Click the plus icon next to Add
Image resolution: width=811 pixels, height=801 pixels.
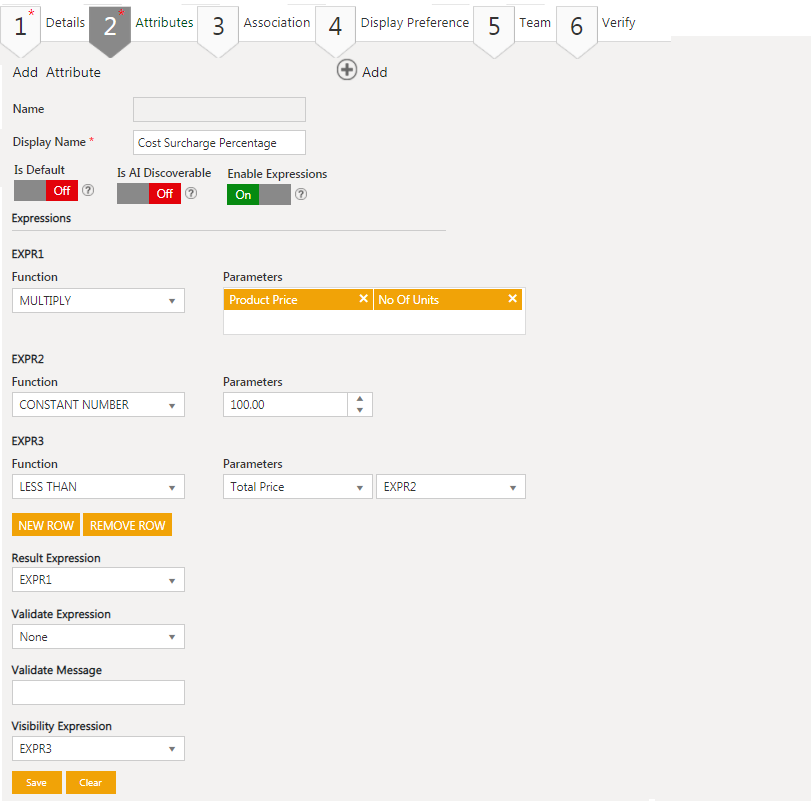[346, 70]
